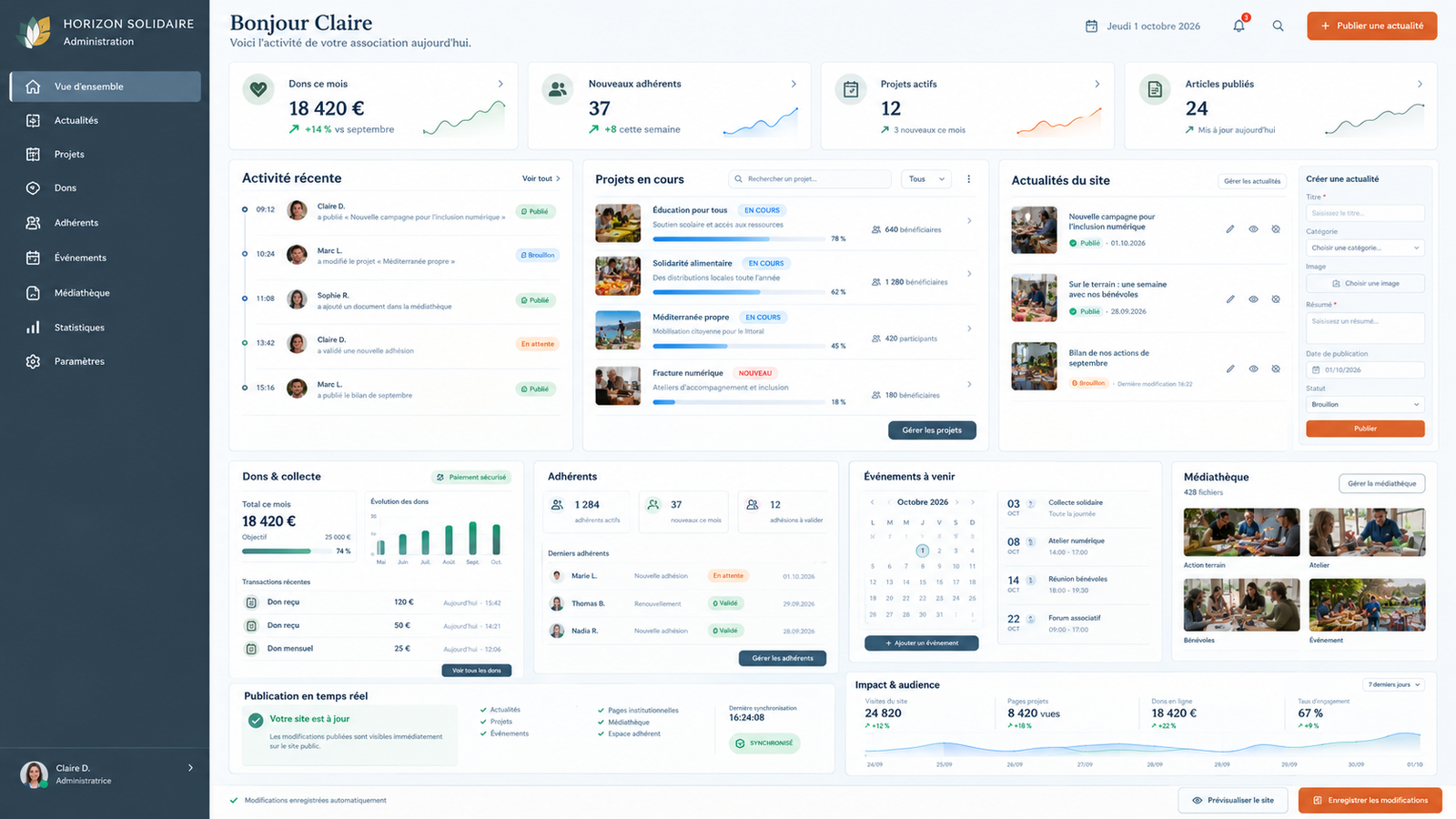
Task: Click the heart icon on Dons ce mois card
Action: pos(258,89)
